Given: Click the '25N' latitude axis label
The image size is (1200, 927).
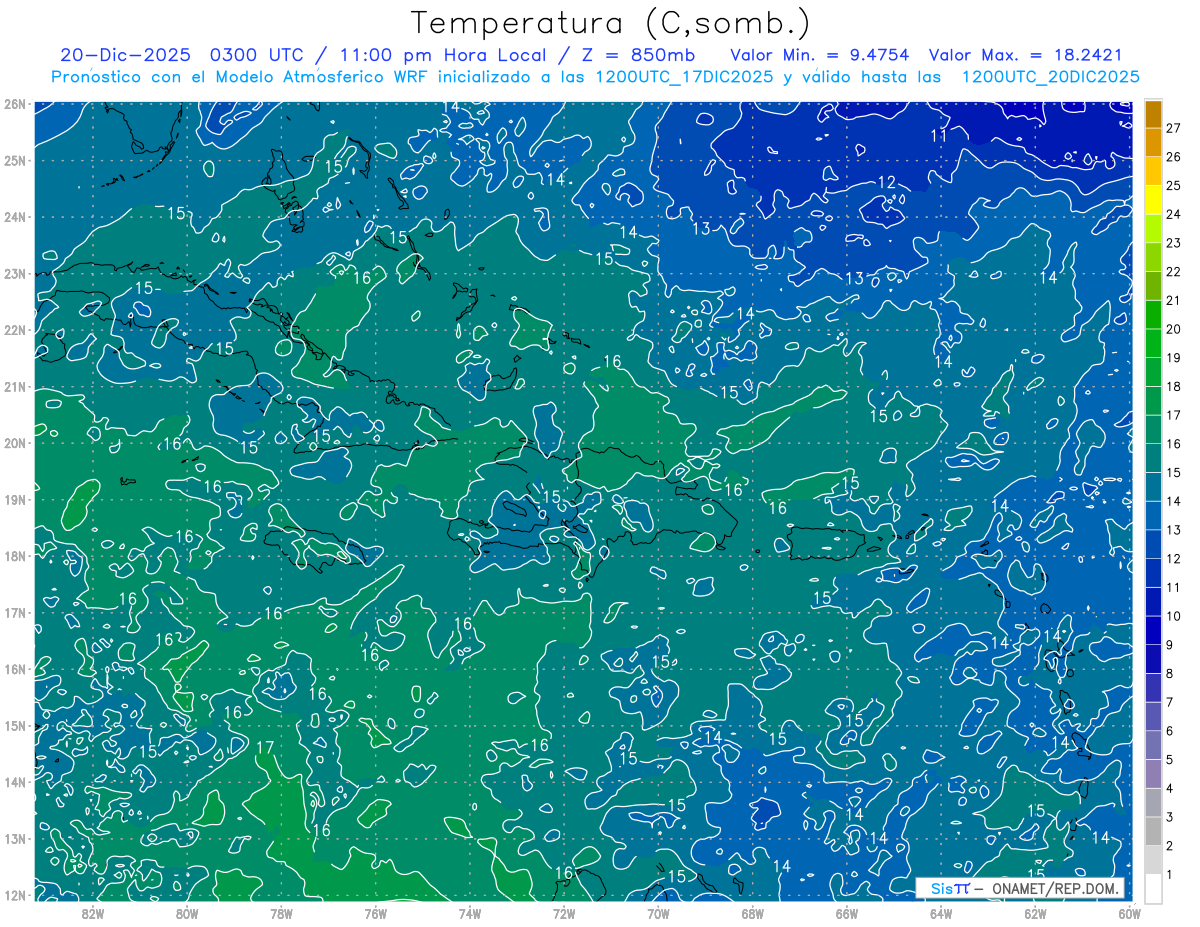Looking at the screenshot, I should coord(15,160).
